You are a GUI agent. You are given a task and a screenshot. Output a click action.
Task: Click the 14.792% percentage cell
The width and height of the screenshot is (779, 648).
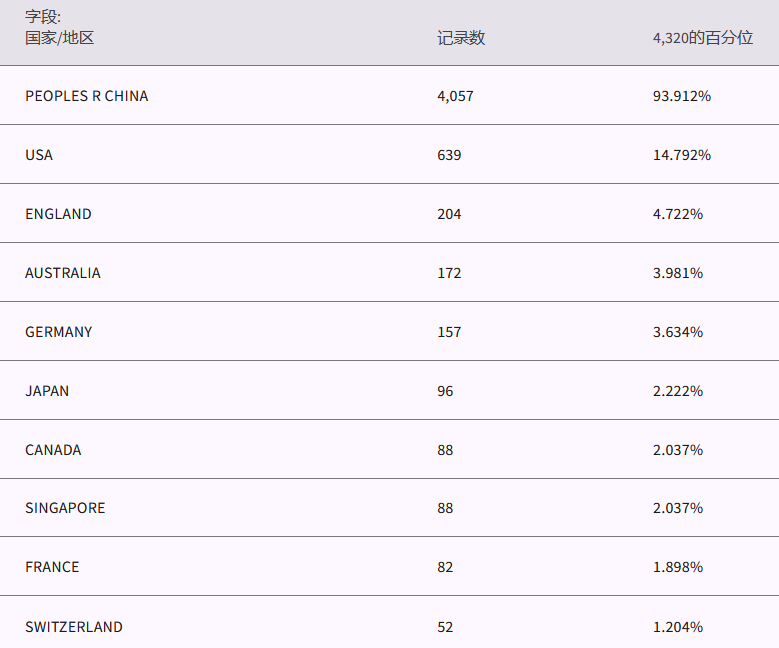point(681,155)
